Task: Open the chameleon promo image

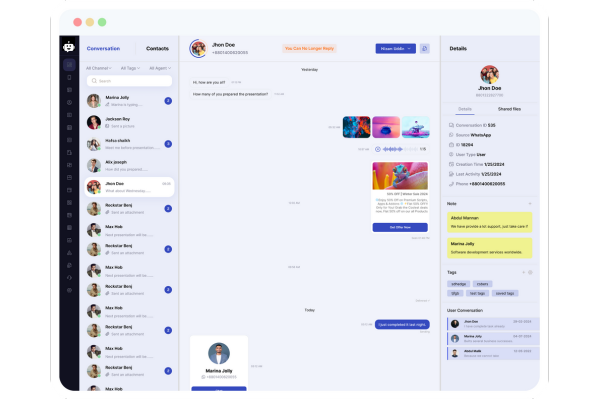Action: [400, 176]
